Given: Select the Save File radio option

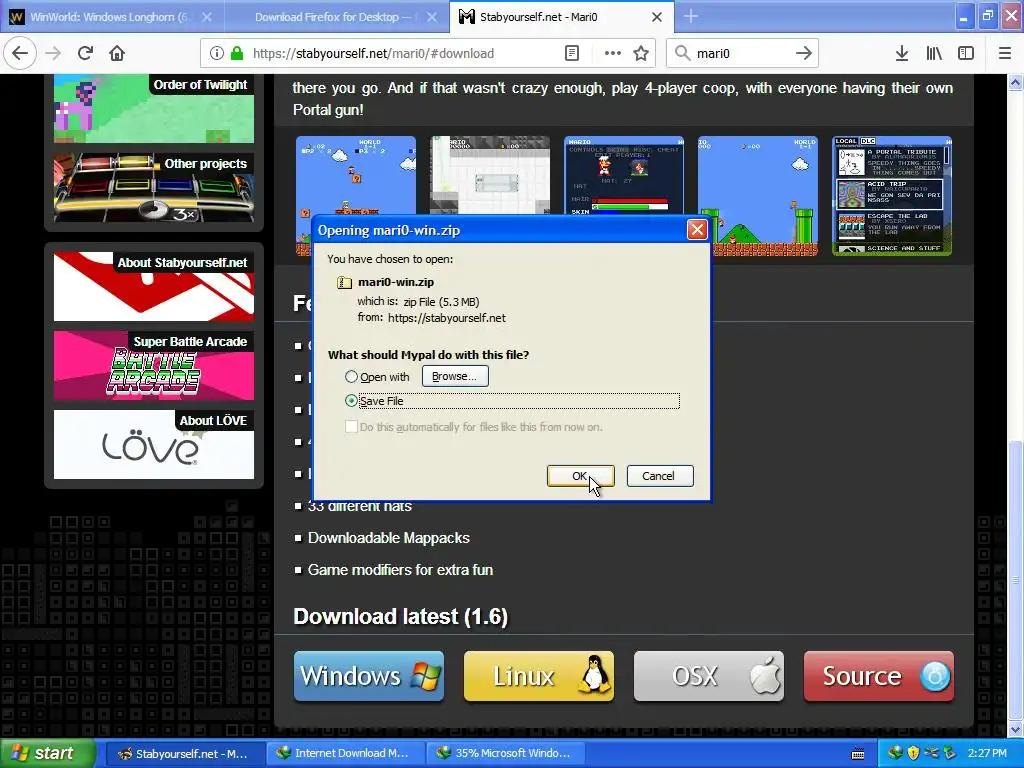Looking at the screenshot, I should 351,401.
